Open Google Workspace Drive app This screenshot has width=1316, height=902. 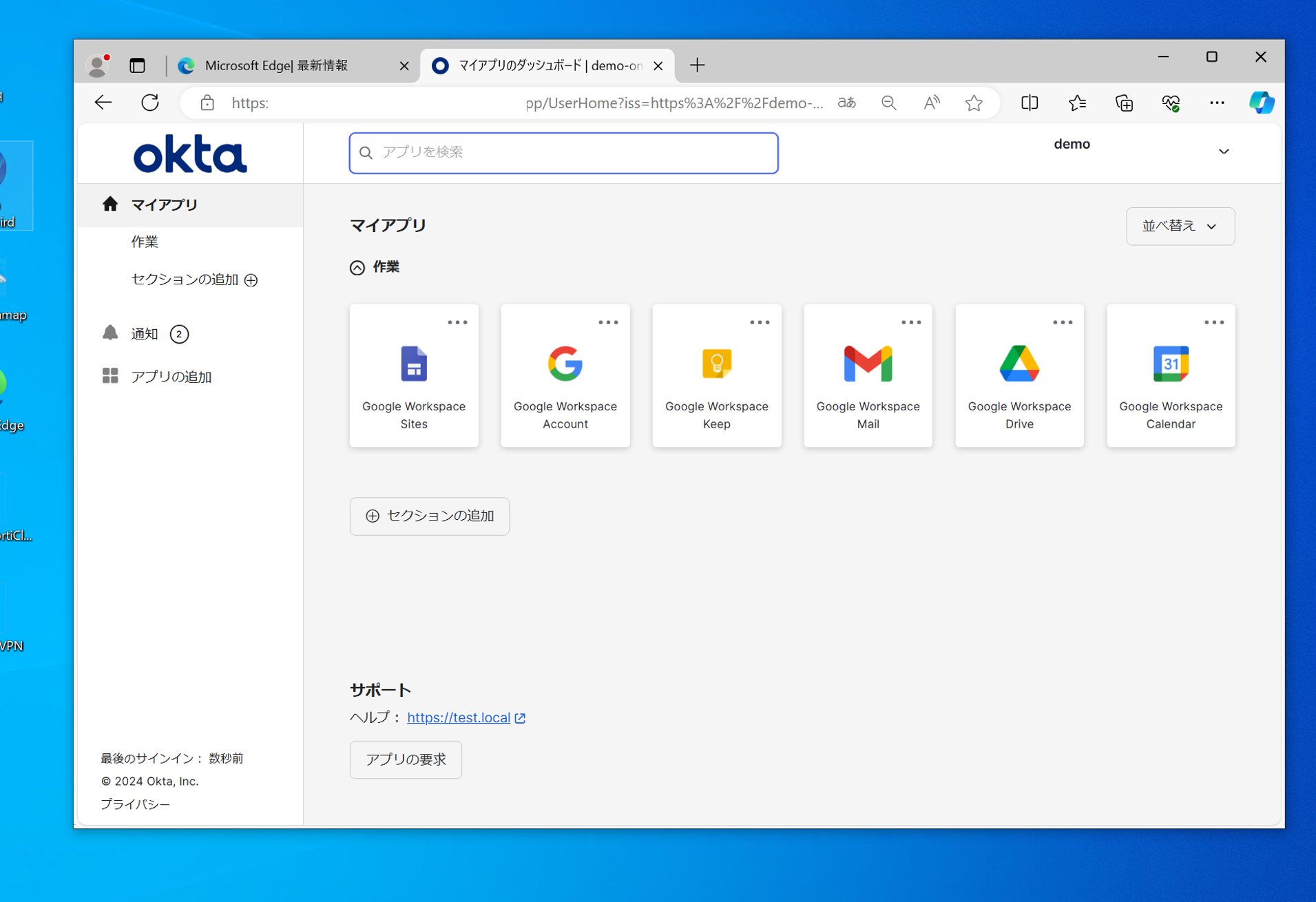(x=1020, y=376)
